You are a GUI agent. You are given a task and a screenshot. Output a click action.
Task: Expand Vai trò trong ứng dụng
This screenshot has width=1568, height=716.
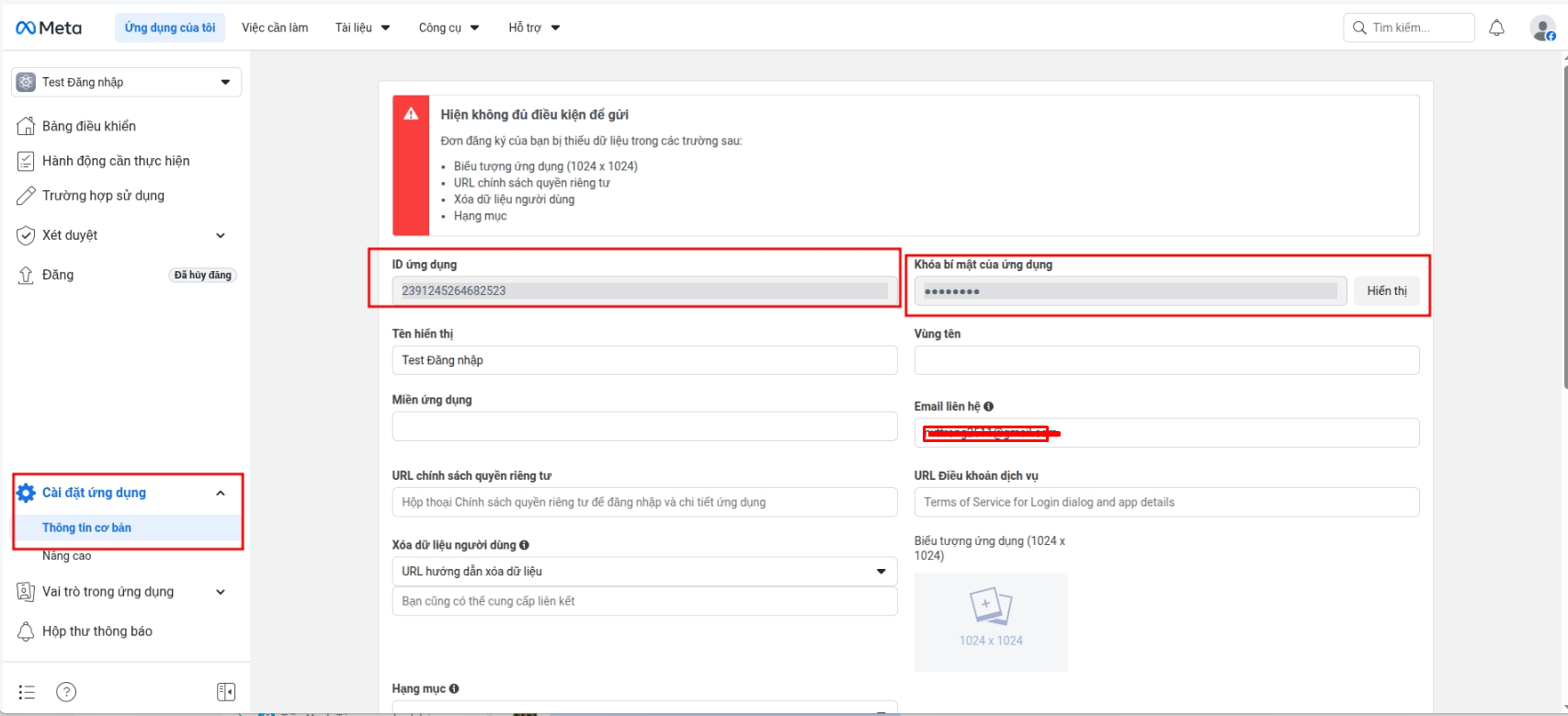(x=220, y=592)
